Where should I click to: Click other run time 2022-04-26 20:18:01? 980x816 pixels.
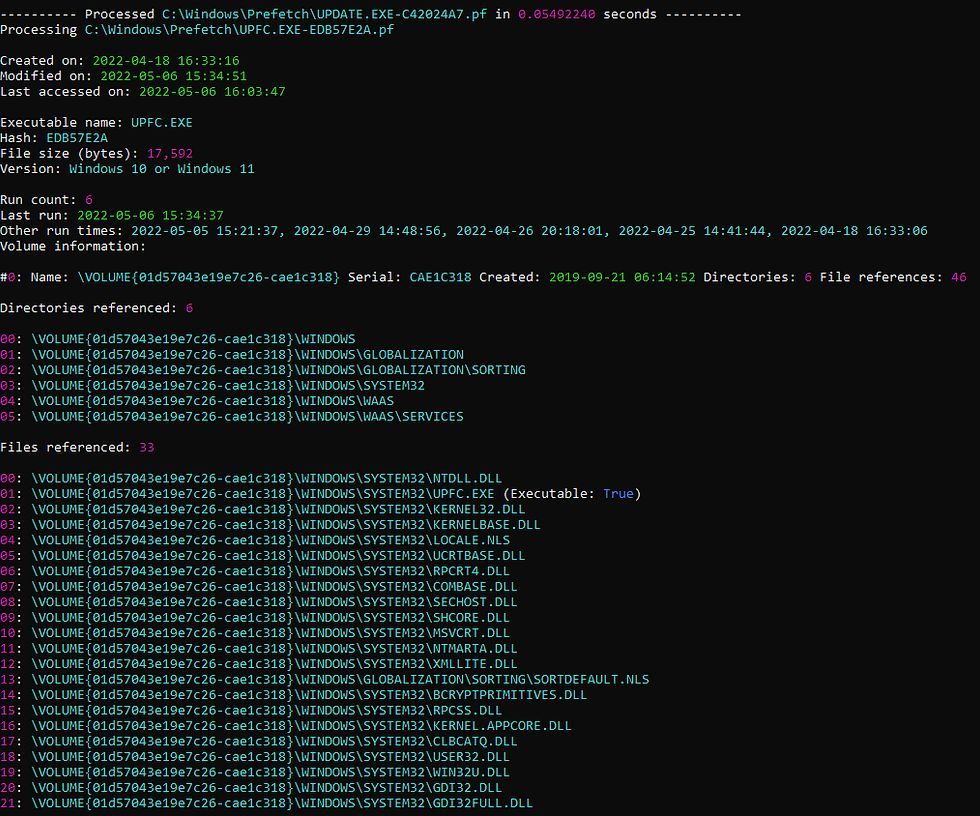529,231
